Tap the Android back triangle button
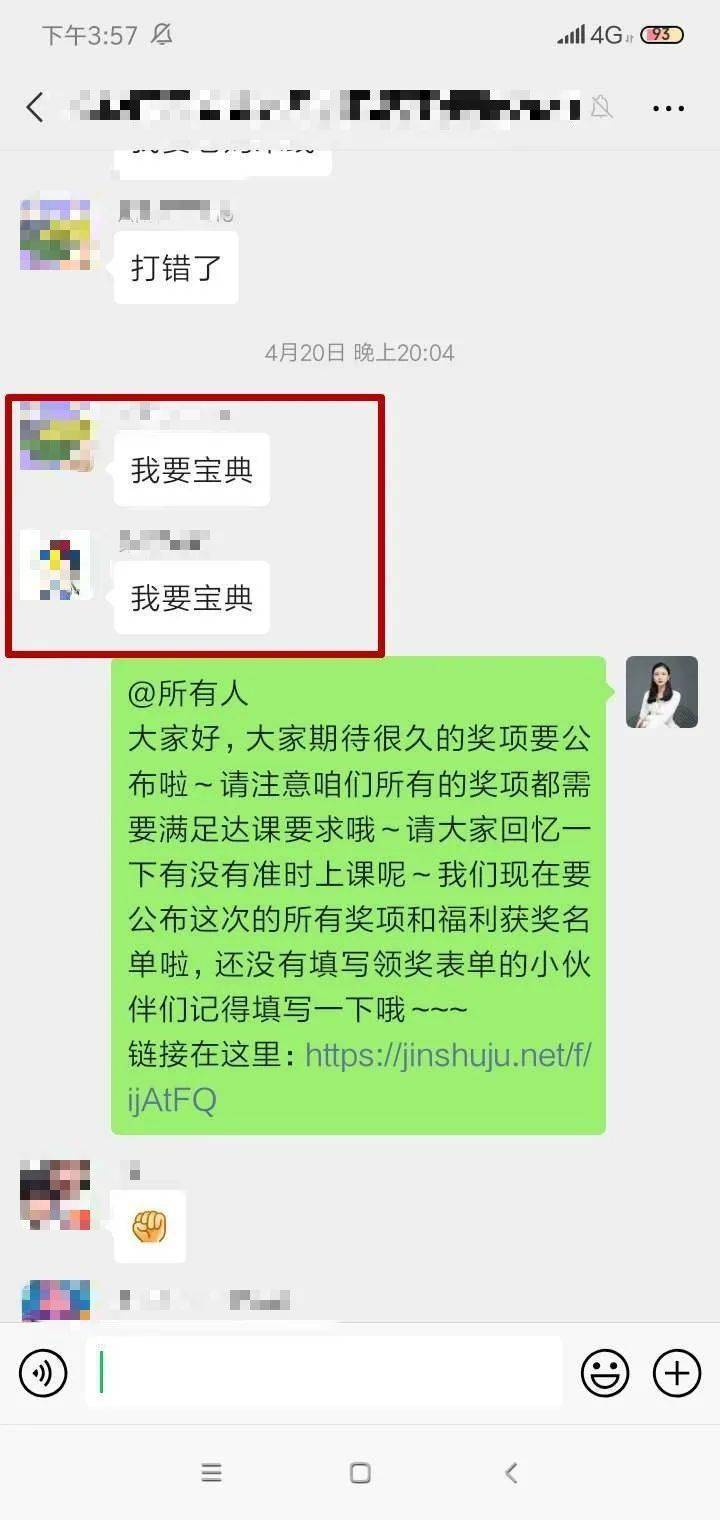Screen dimensions: 720x1520 [x=511, y=1472]
